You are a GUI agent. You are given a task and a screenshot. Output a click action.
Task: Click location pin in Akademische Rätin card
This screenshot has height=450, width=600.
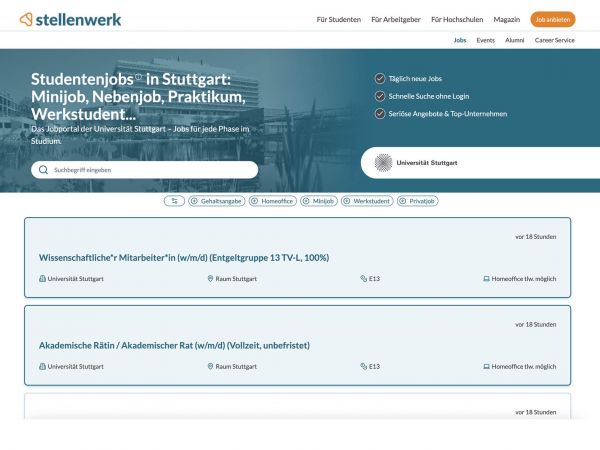[210, 366]
